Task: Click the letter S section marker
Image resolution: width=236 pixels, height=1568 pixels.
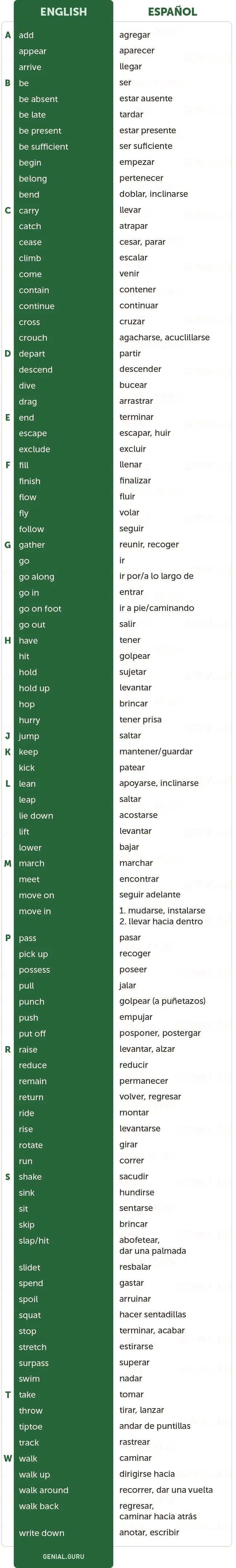Action: (x=8, y=1176)
